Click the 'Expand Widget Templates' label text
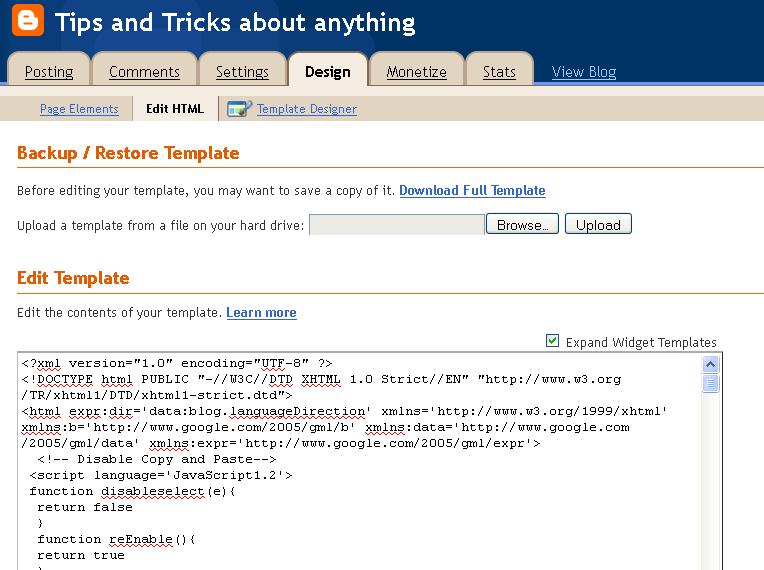The image size is (764, 570). (x=641, y=342)
